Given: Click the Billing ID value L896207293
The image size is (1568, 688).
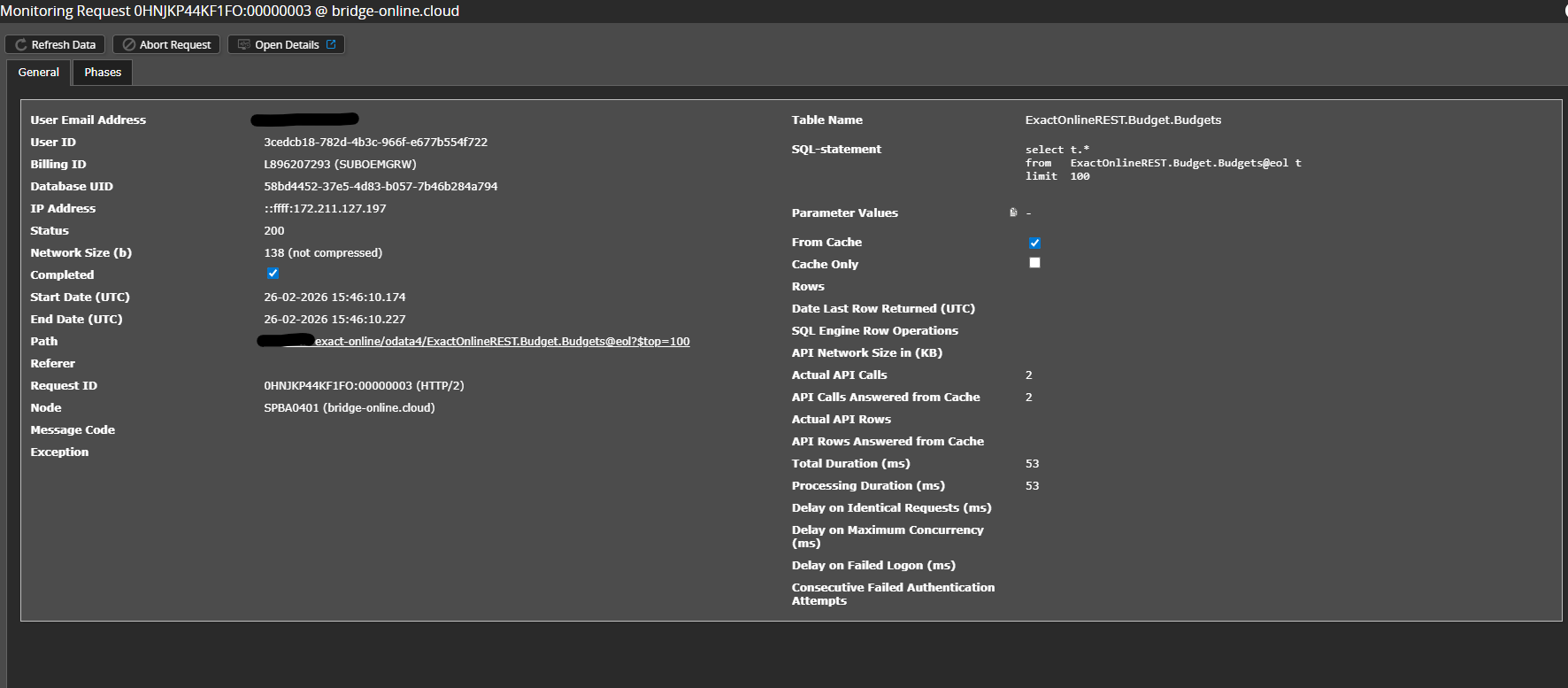Looking at the screenshot, I should pos(340,165).
